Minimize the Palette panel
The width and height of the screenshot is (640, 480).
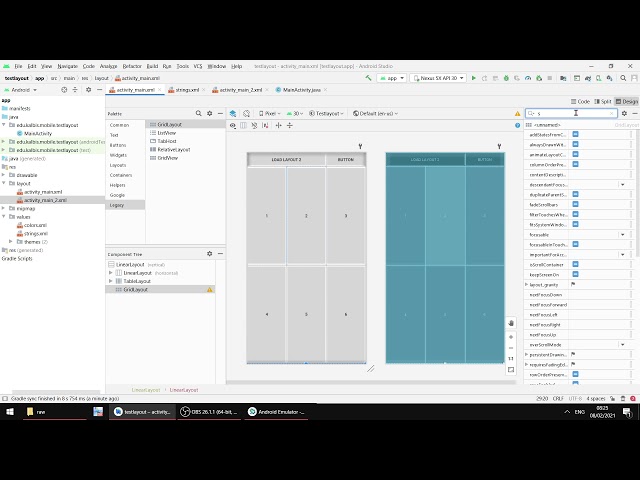[220, 113]
